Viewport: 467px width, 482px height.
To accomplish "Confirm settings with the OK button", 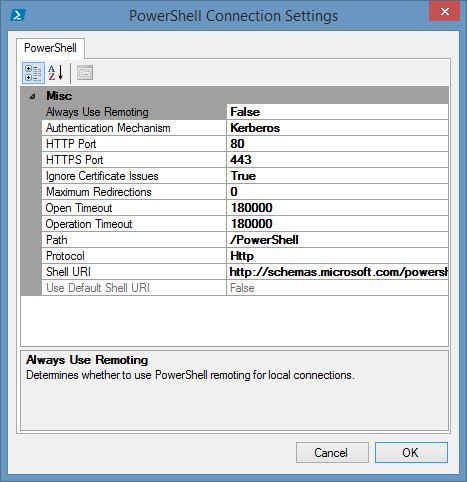I will pos(411,453).
